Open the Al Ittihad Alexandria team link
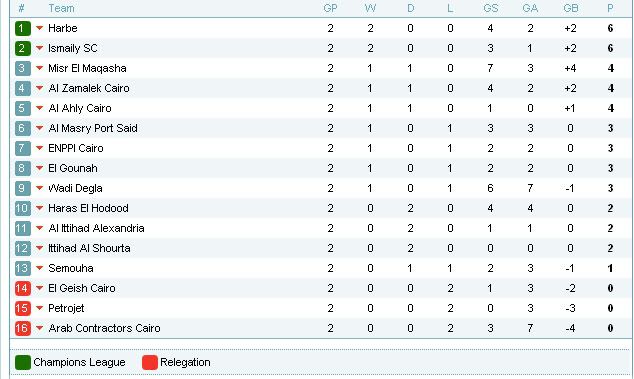The image size is (634, 379). (x=96, y=229)
